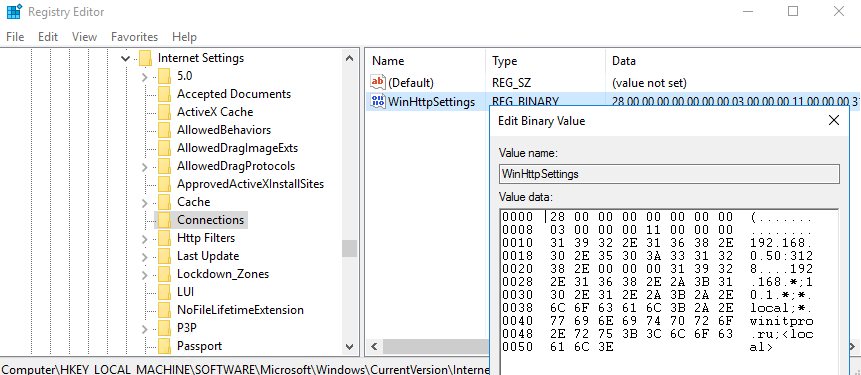This screenshot has height=375, width=861.
Task: Expand the Lockdown_Zones key
Action: point(144,275)
